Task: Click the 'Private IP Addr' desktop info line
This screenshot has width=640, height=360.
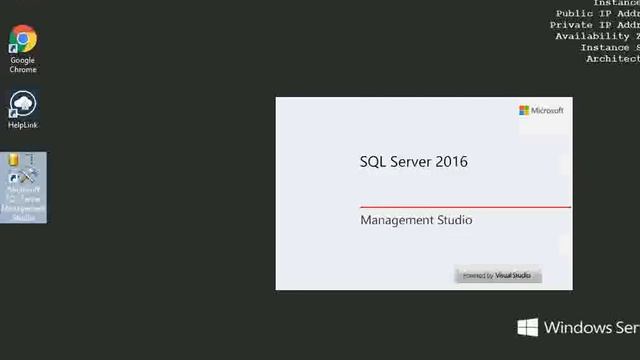Action: [595, 25]
